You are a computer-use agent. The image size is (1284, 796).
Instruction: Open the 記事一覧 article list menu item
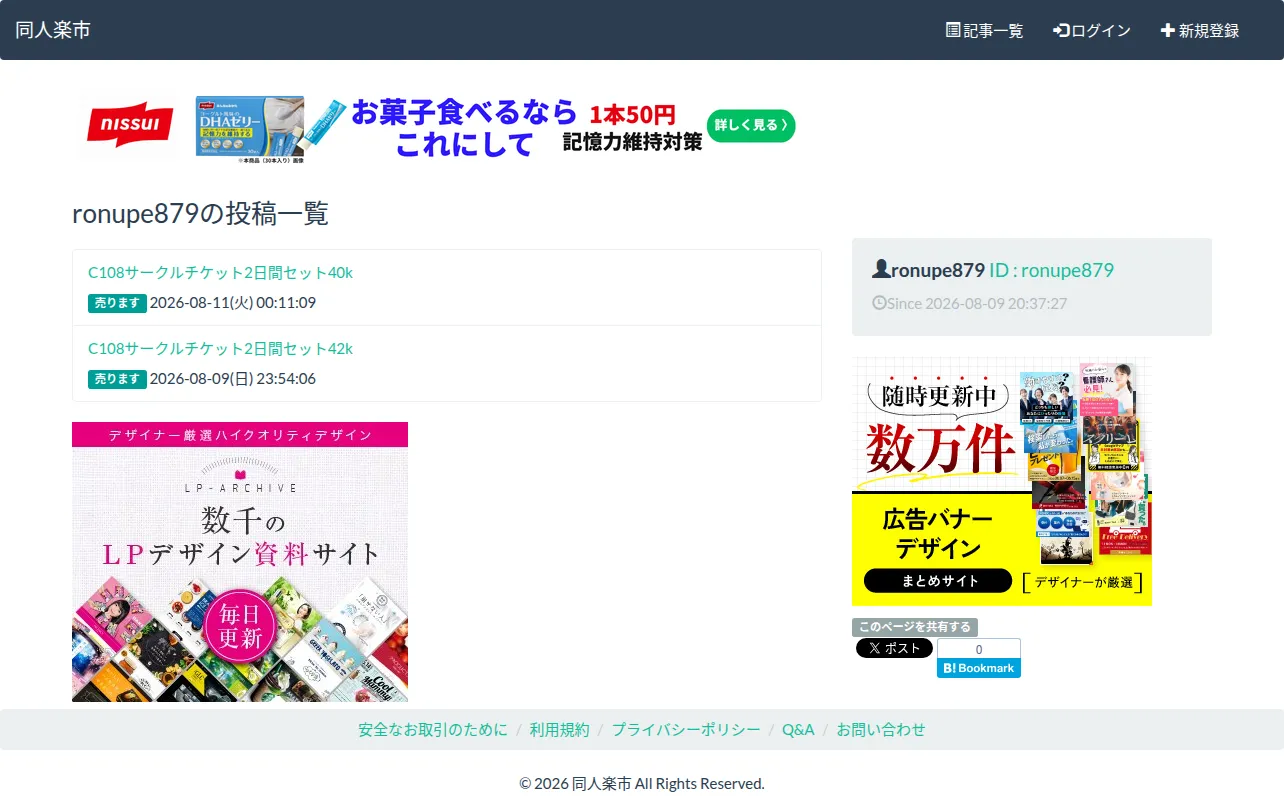point(984,30)
